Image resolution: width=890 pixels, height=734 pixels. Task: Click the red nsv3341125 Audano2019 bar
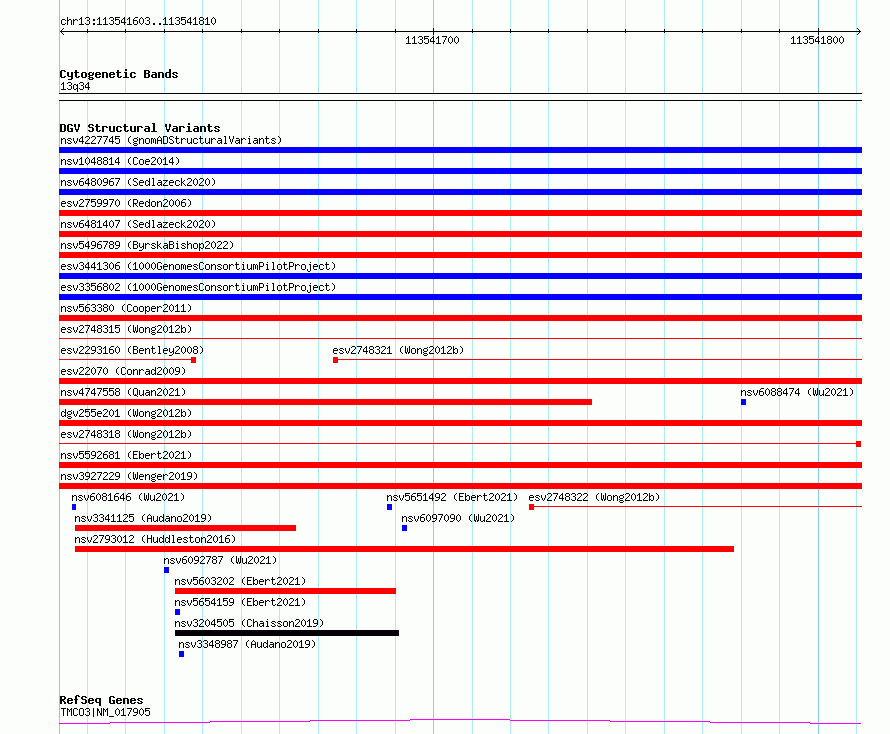(x=185, y=528)
